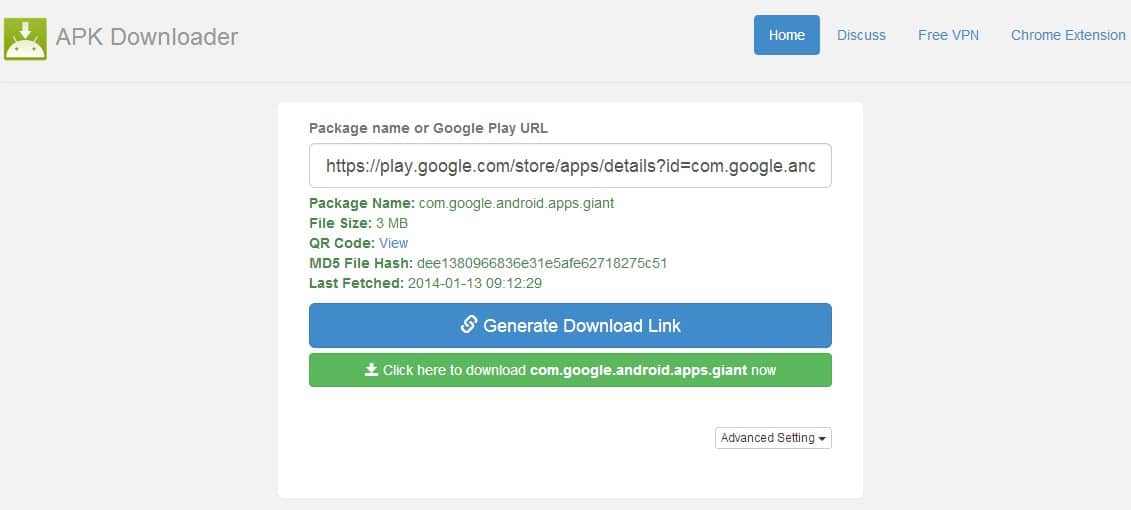The height and width of the screenshot is (510, 1131).
Task: Focus the Google Play URL input field
Action: click(x=570, y=166)
